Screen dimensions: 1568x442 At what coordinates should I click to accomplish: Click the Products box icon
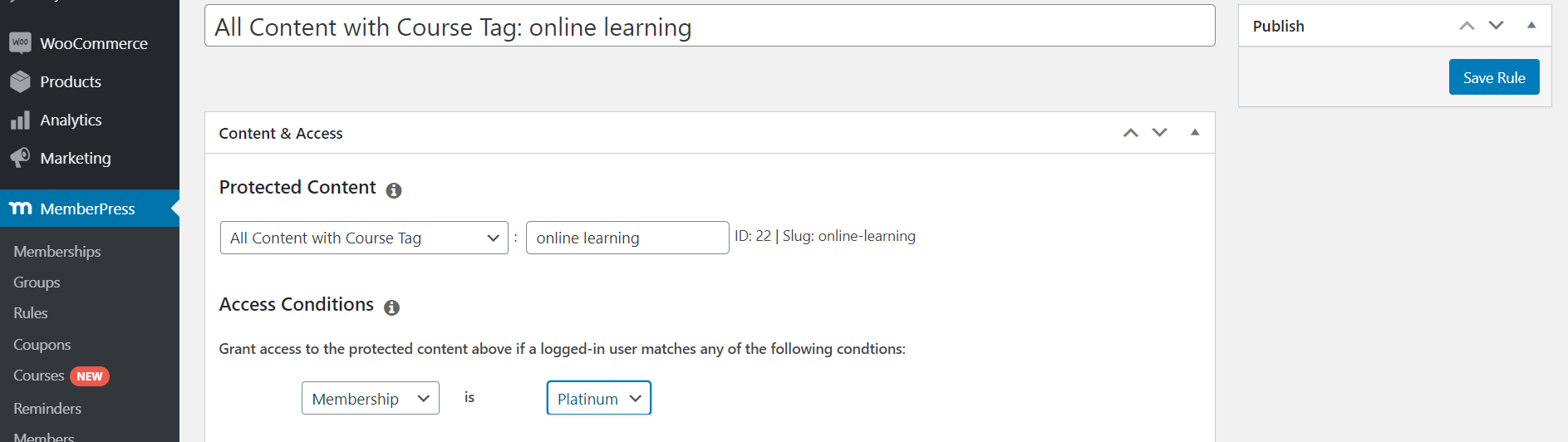(21, 81)
